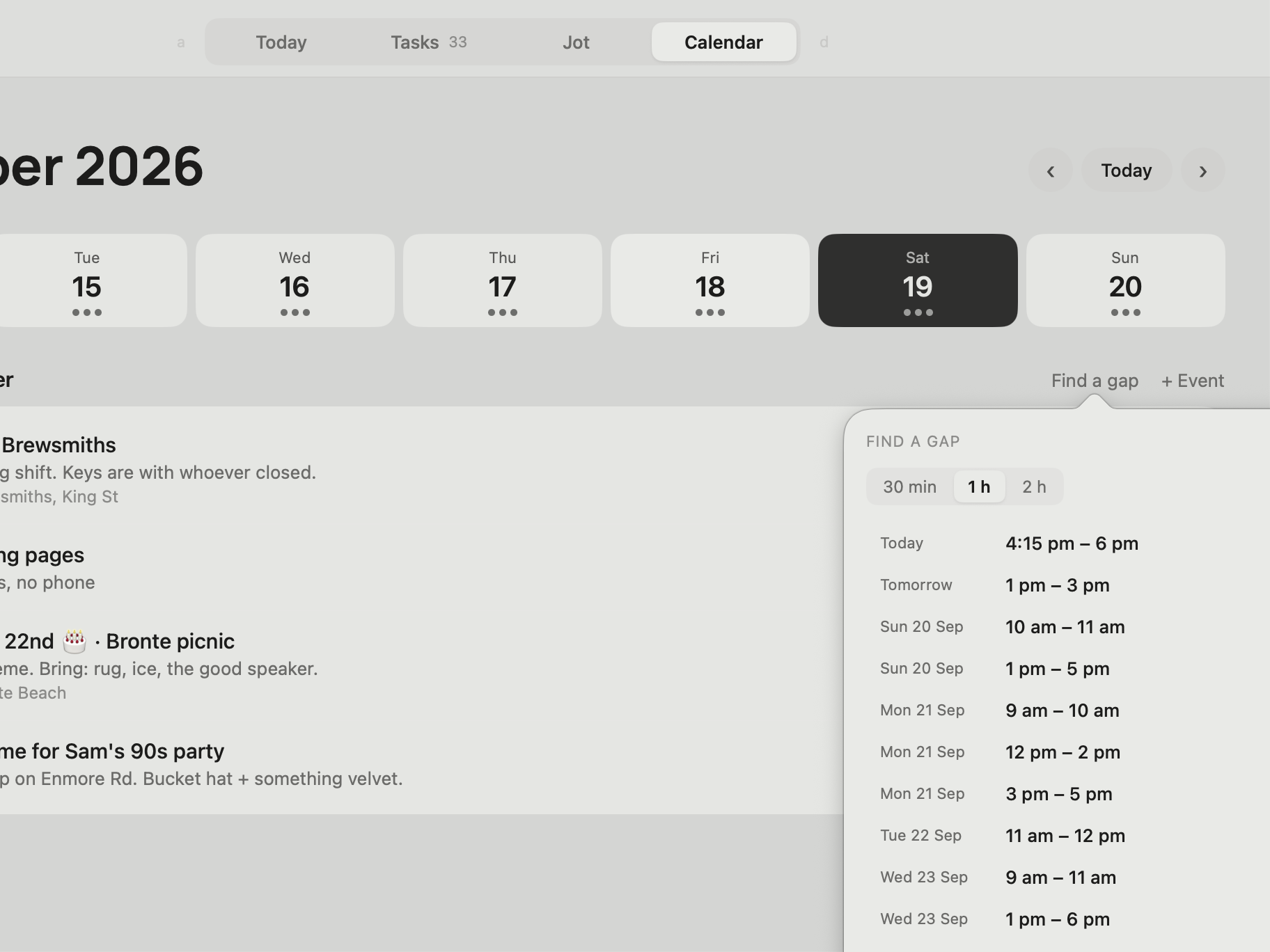Viewport: 1270px width, 952px height.
Task: Open the Sam's 90s party event
Action: tap(421, 764)
